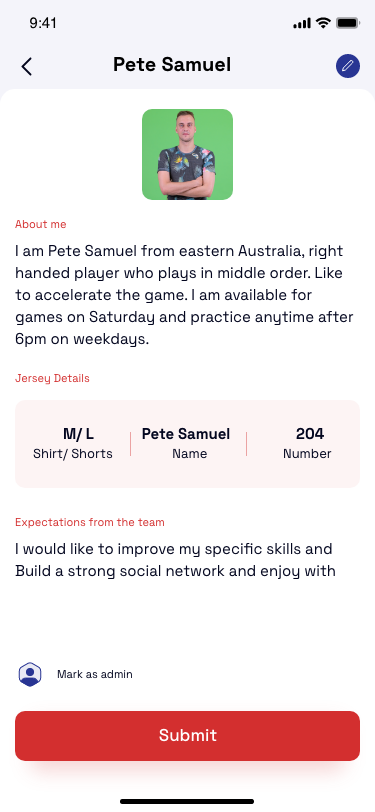Tap the admin badge icon
Viewport: 375px width, 812px height.
(30, 674)
